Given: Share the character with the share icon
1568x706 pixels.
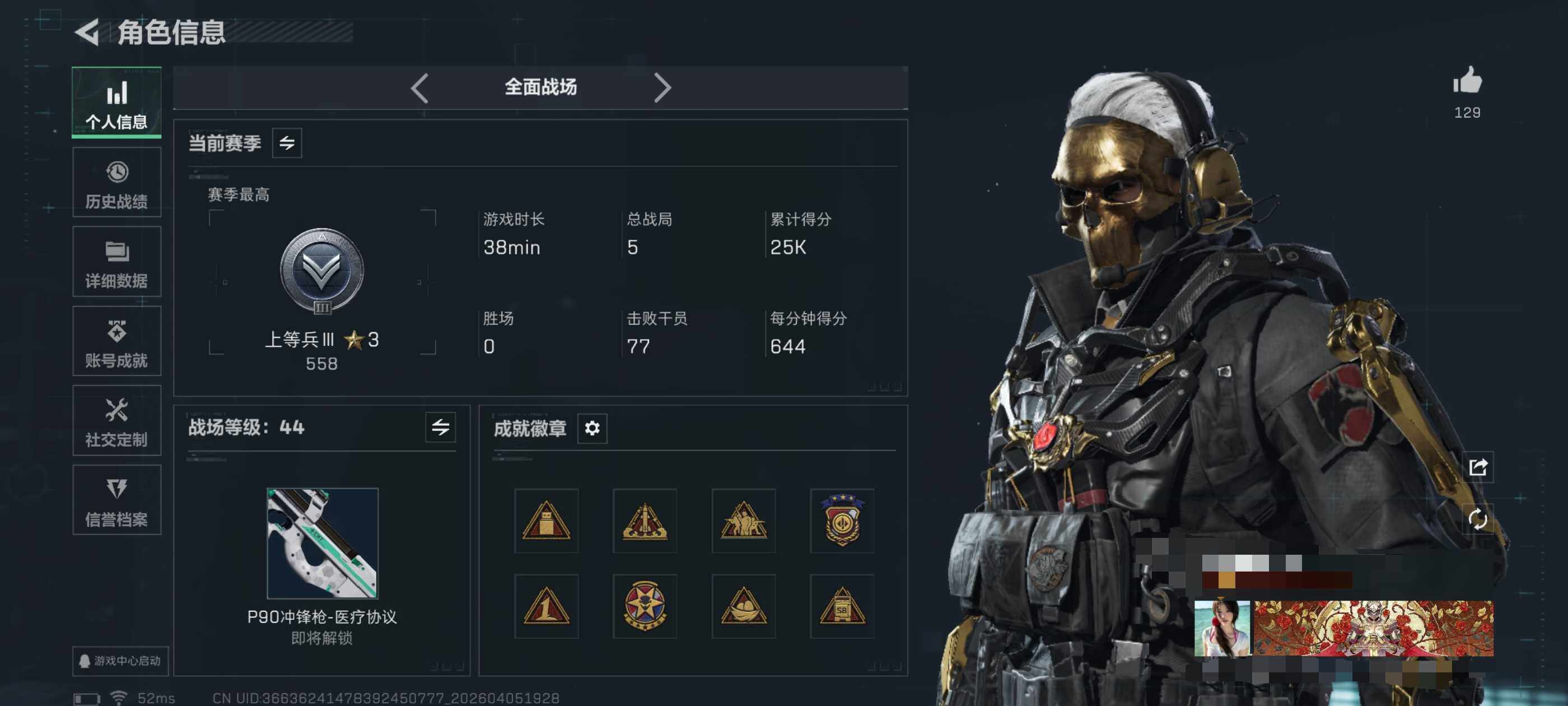Looking at the screenshot, I should pos(1478,467).
